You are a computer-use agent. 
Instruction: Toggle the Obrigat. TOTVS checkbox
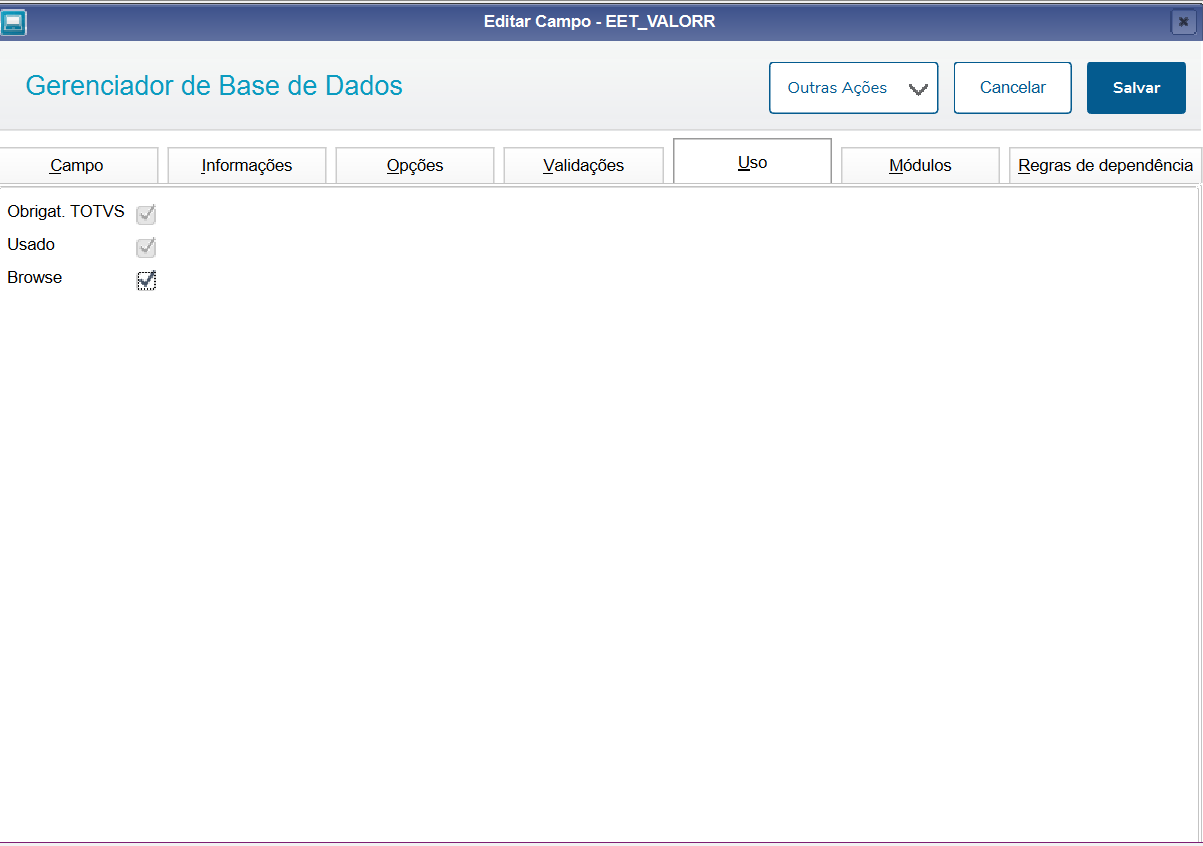146,214
